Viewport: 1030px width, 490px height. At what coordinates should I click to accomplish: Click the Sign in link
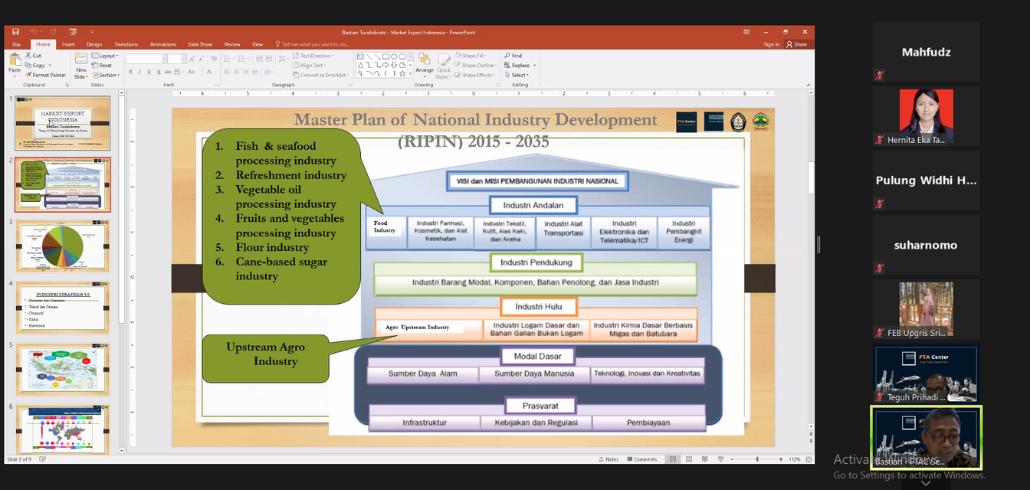pyautogui.click(x=770, y=44)
